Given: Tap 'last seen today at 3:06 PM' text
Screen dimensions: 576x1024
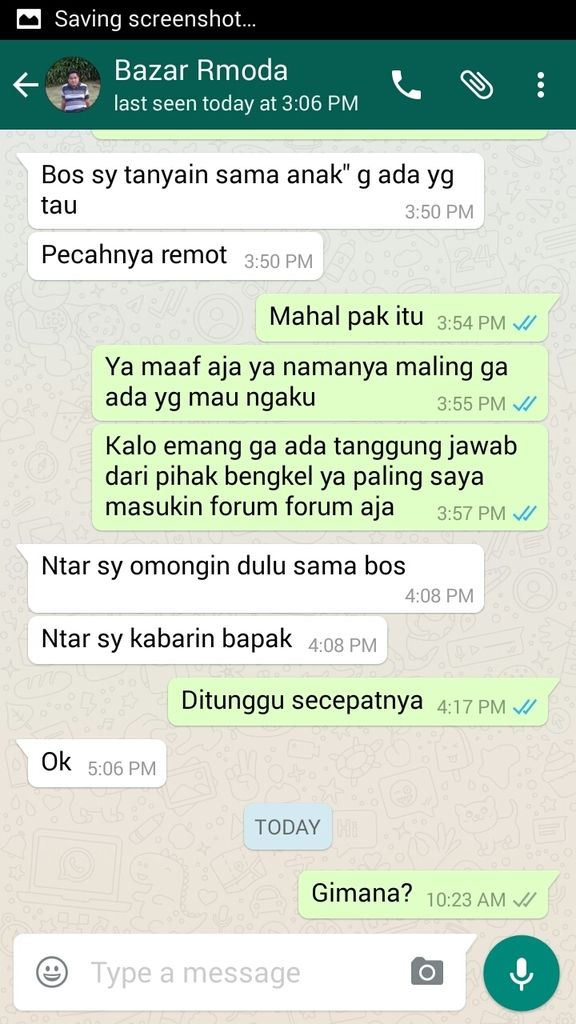Looking at the screenshot, I should 236,103.
